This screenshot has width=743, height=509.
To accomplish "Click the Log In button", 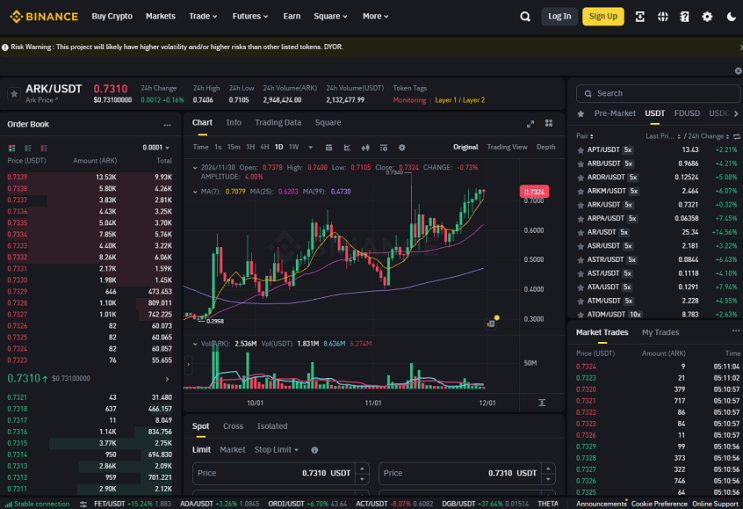I will (x=560, y=17).
